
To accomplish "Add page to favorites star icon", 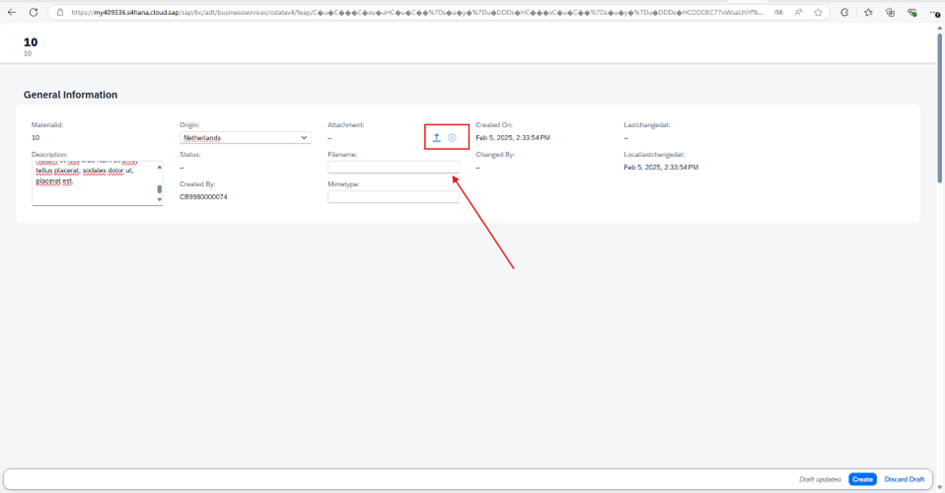I will (x=818, y=13).
